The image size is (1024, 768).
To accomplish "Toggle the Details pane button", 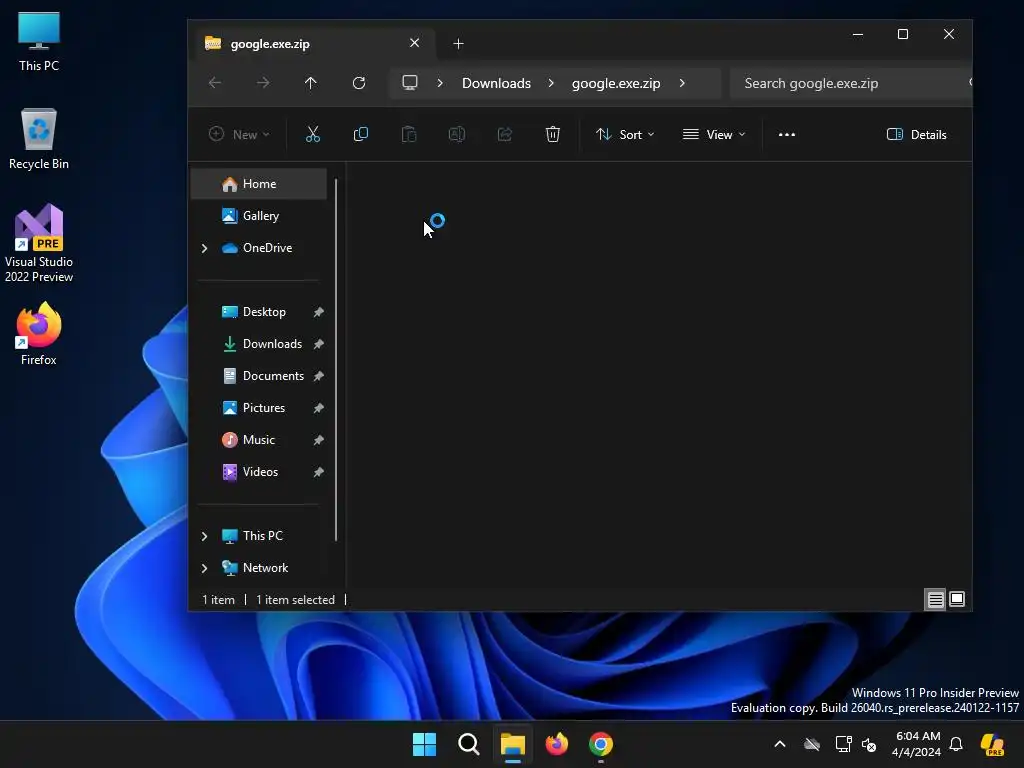I will 916,135.
